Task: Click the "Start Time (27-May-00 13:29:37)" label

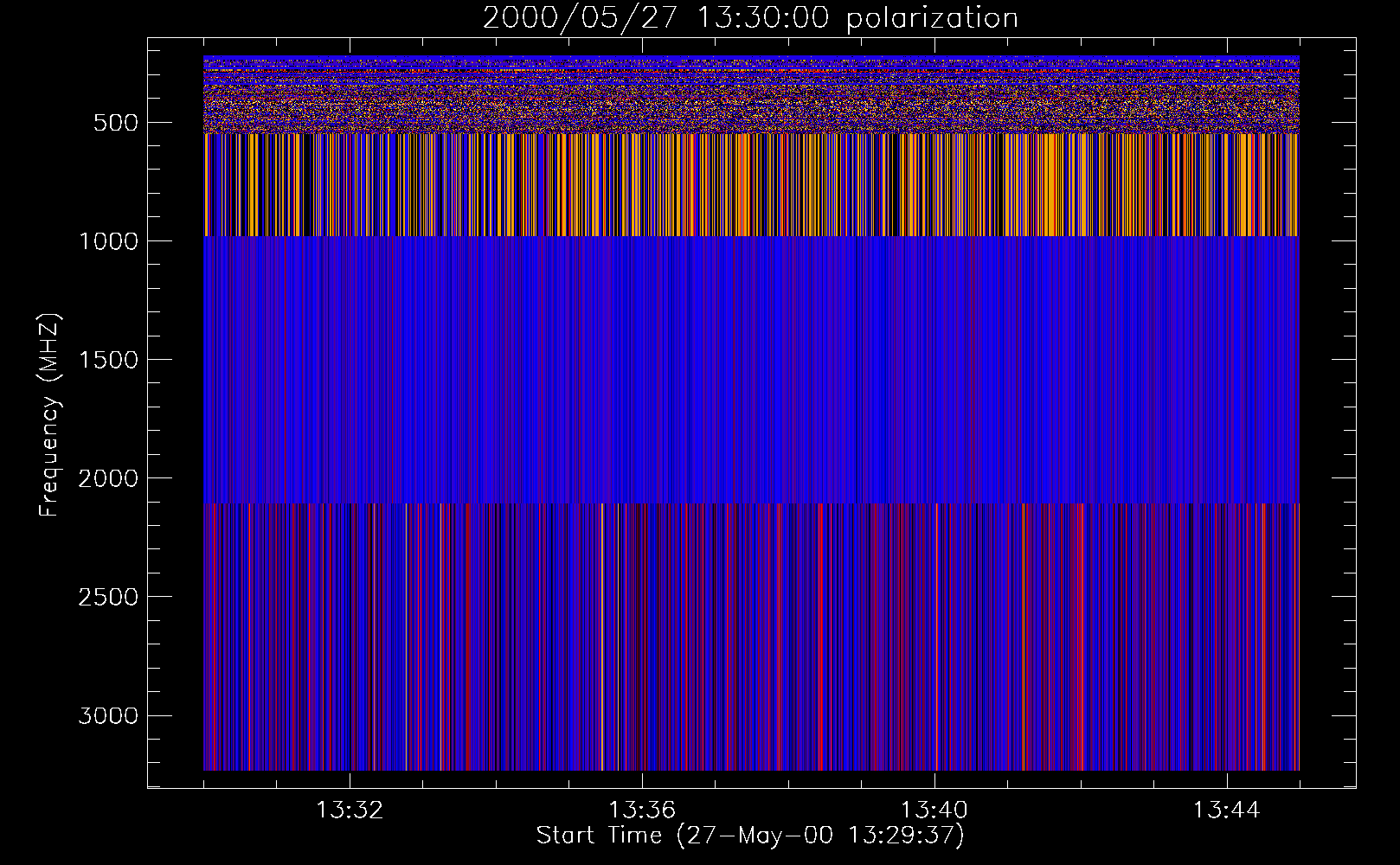Action: (x=750, y=835)
